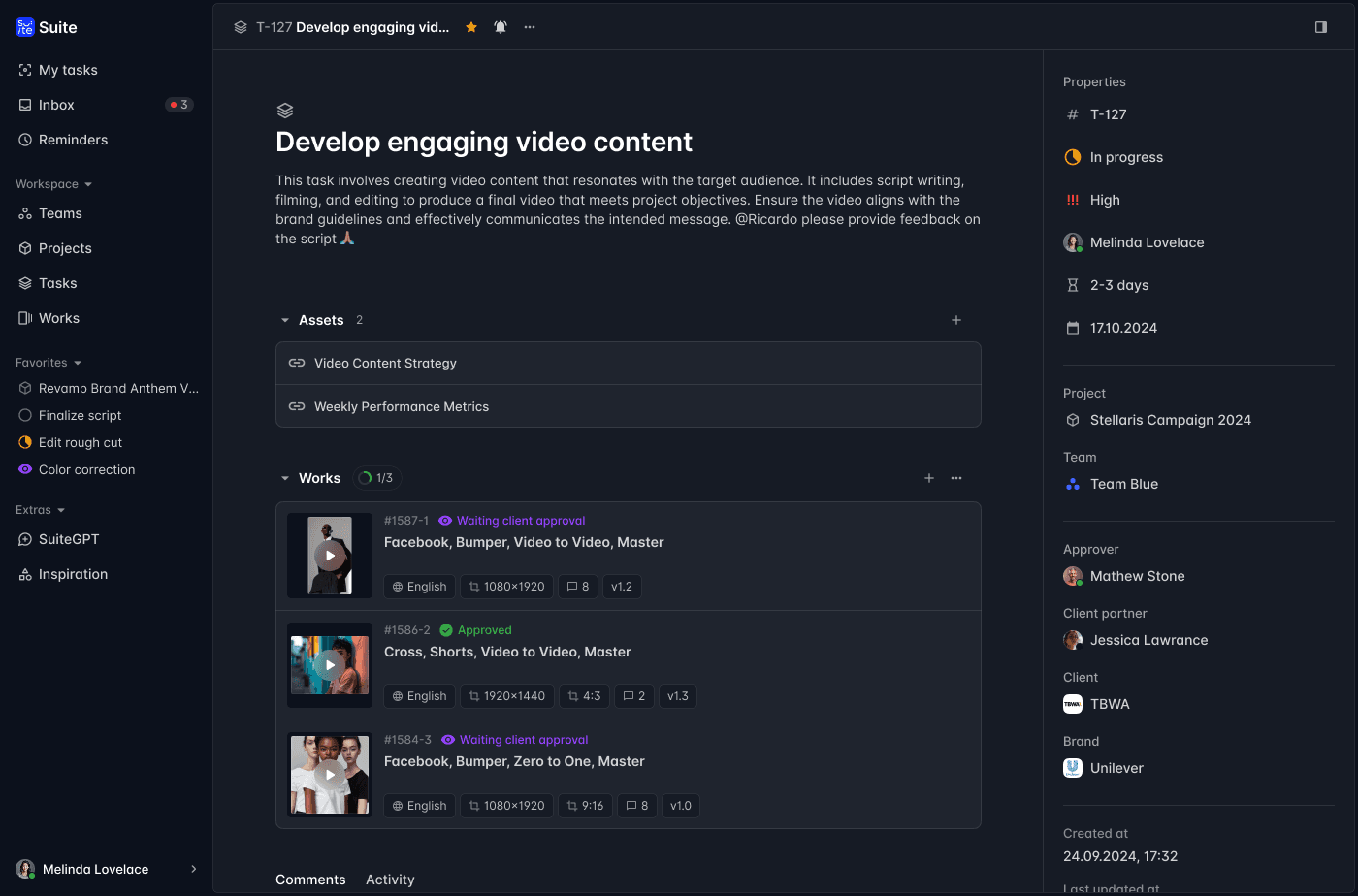Open Works section more options menu
The width and height of the screenshot is (1358, 896).
(x=956, y=478)
